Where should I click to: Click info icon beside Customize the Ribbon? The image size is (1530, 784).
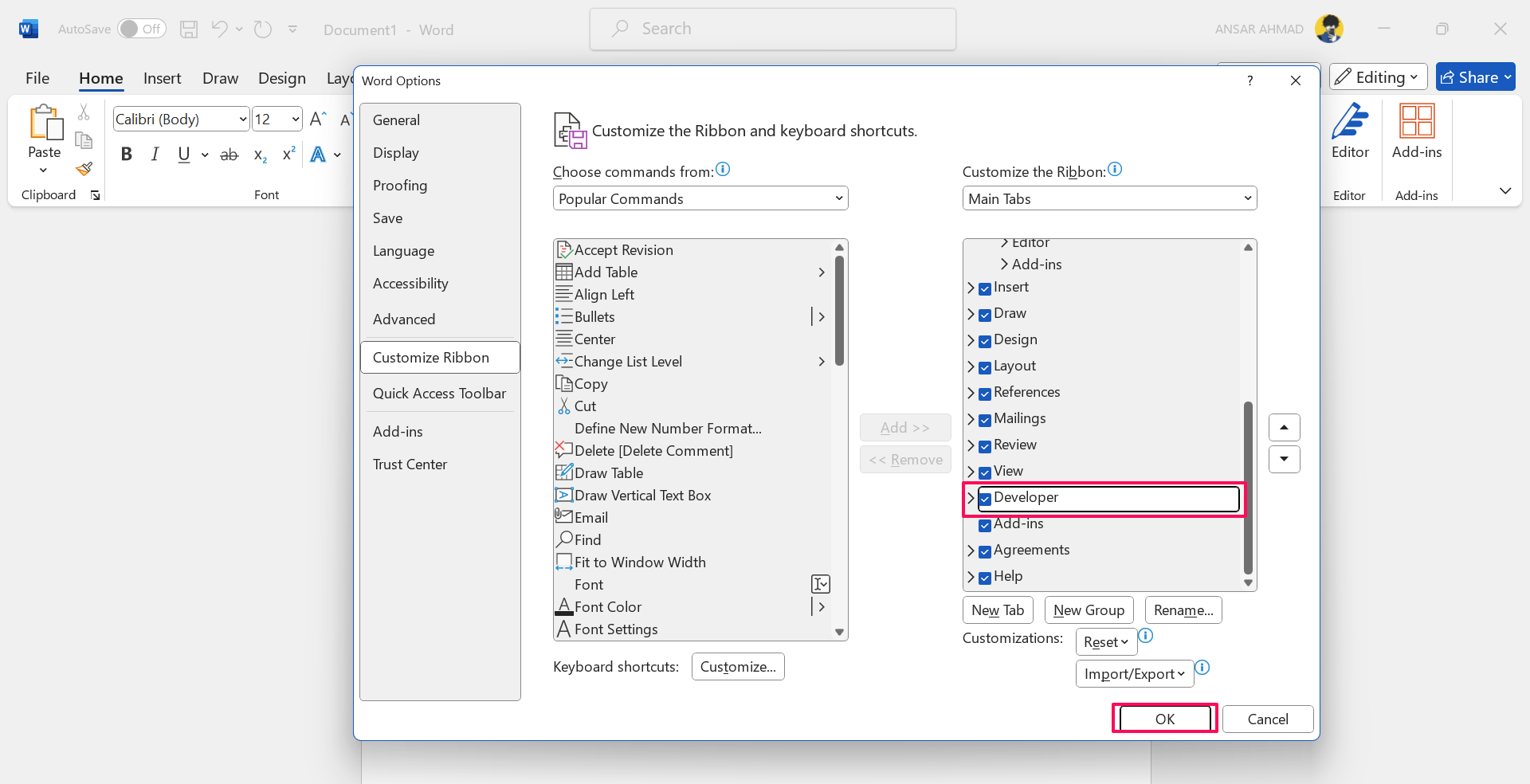(1115, 169)
